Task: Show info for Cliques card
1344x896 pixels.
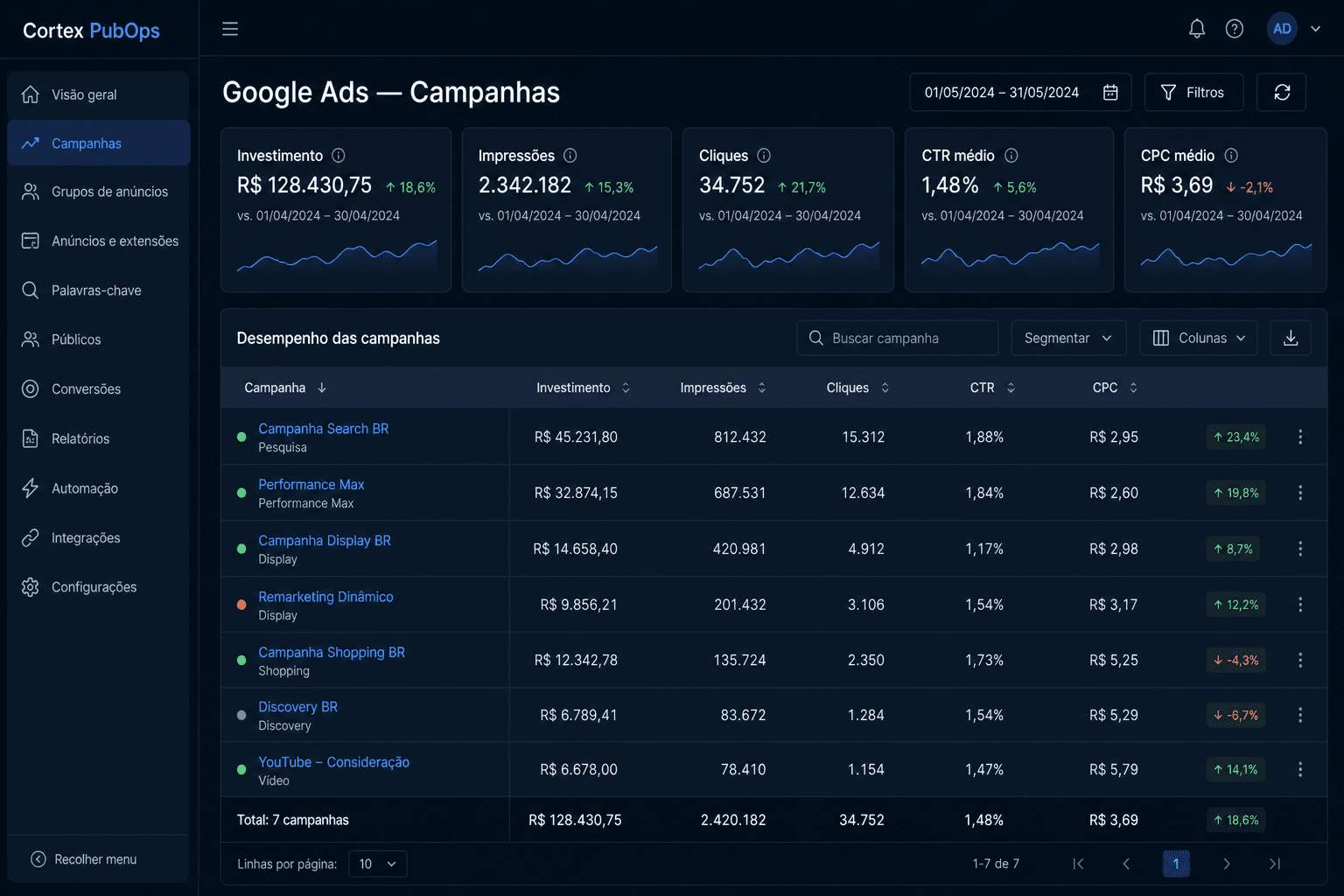Action: [764, 155]
